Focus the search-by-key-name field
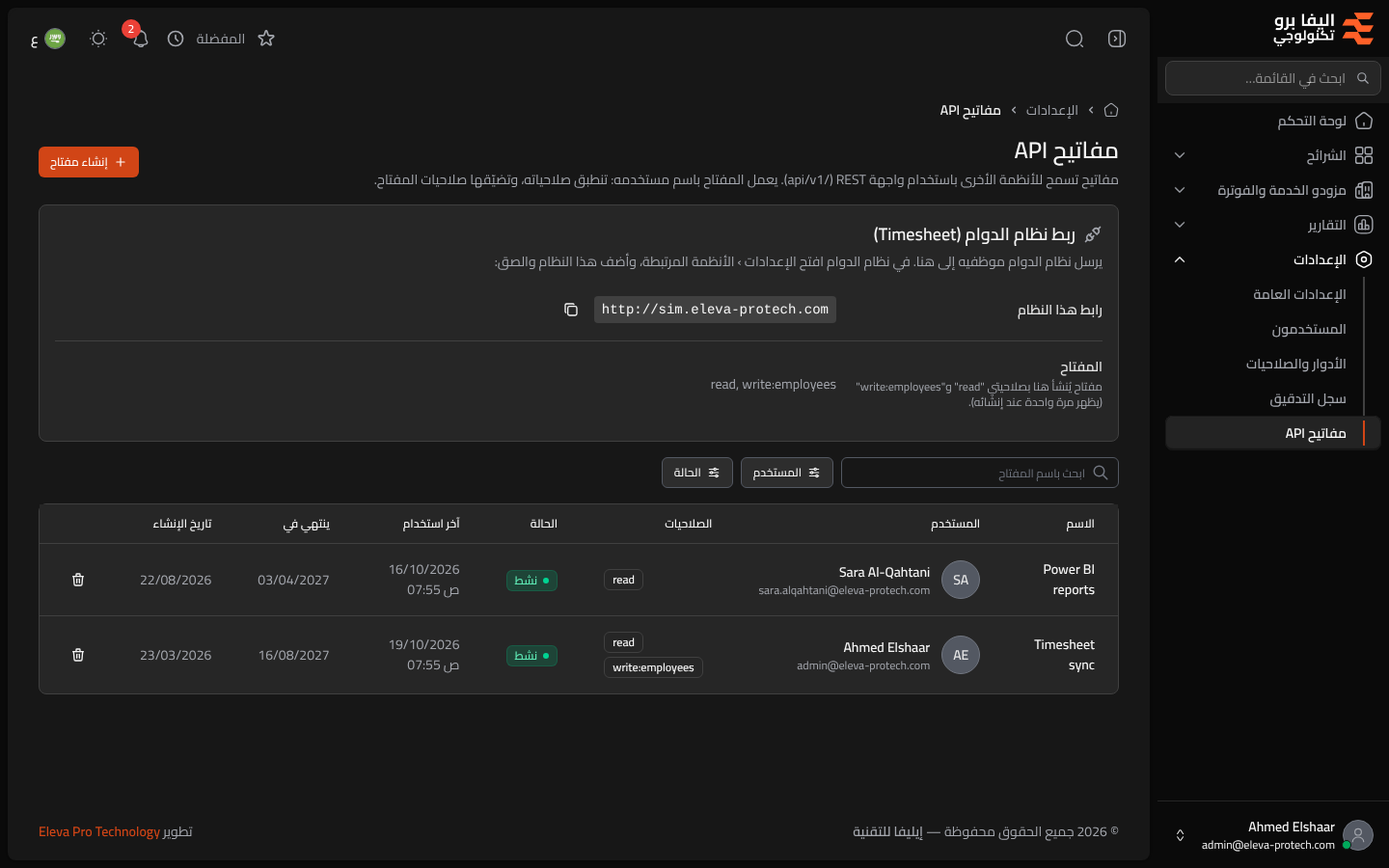Viewport: 1389px width, 868px height. point(980,473)
